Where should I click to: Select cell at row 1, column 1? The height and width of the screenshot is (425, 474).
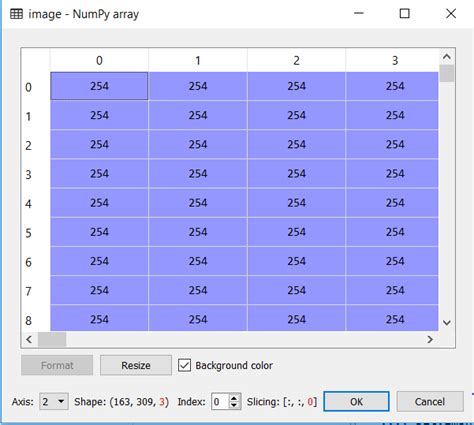(x=198, y=115)
